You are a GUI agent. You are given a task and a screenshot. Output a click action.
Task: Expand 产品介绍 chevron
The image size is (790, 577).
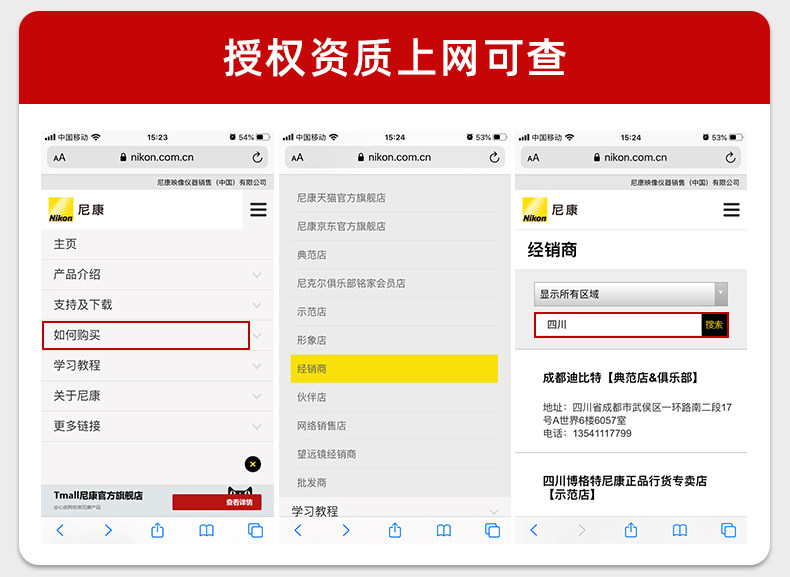257,275
